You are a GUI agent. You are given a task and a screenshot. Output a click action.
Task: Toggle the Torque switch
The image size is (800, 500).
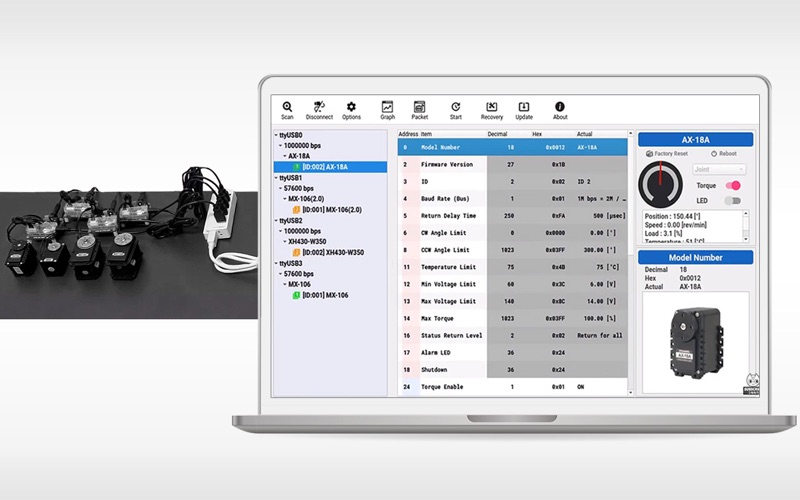coord(733,185)
